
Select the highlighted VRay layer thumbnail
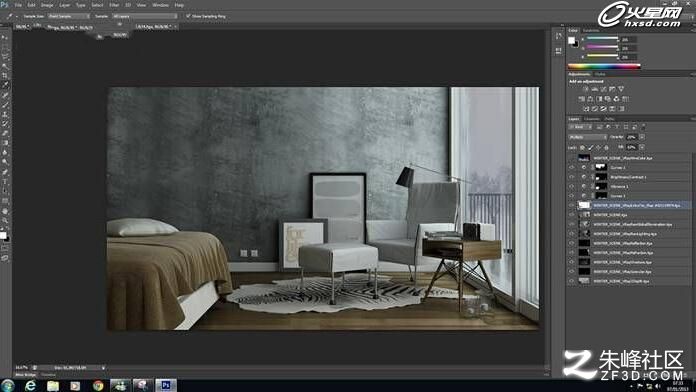coord(584,205)
